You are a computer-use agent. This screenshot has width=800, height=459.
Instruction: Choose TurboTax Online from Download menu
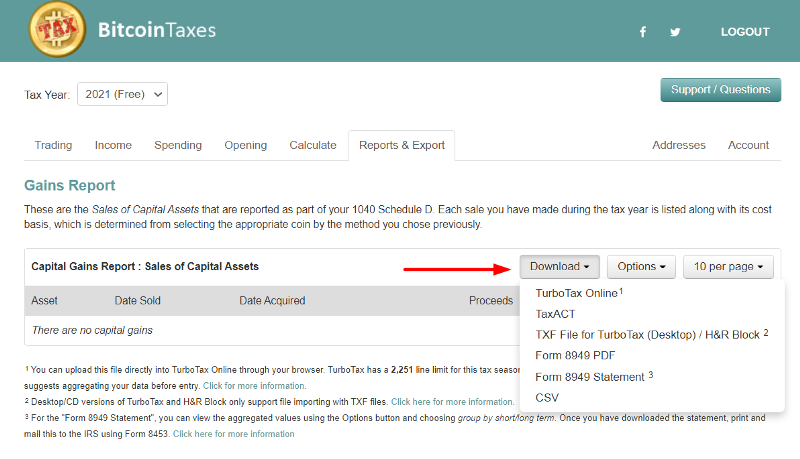(x=579, y=293)
